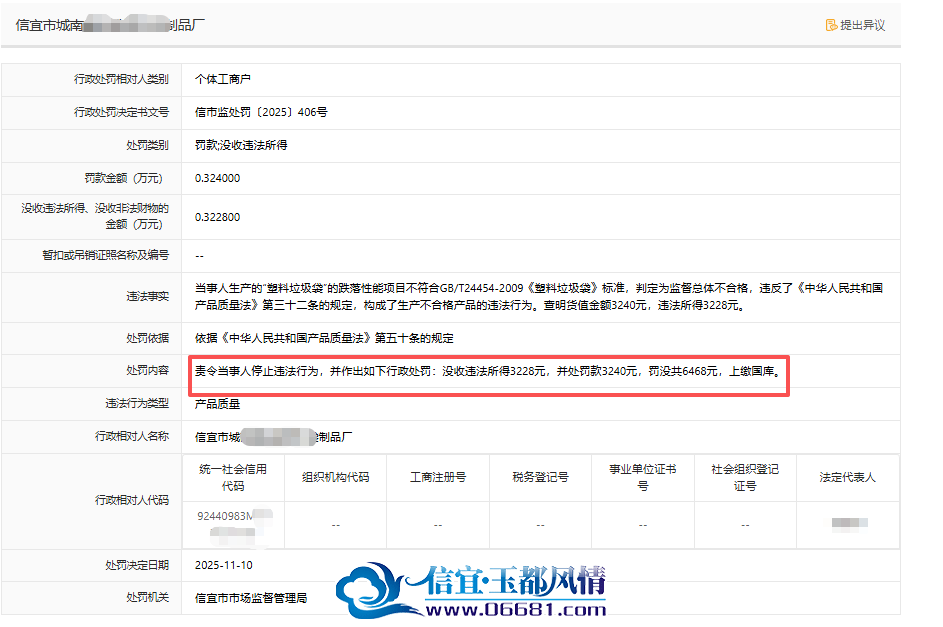Click 信宜市市场监督管理局 authority name
The image size is (943, 627).
(x=251, y=598)
